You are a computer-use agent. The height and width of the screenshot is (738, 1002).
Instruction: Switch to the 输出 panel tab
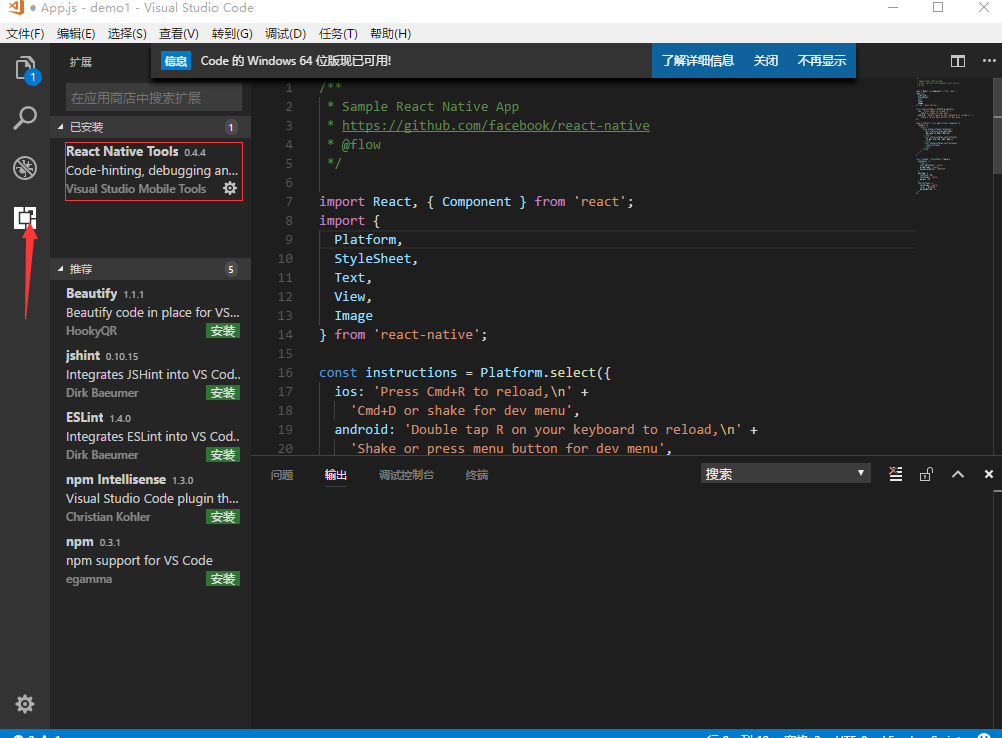click(x=335, y=475)
